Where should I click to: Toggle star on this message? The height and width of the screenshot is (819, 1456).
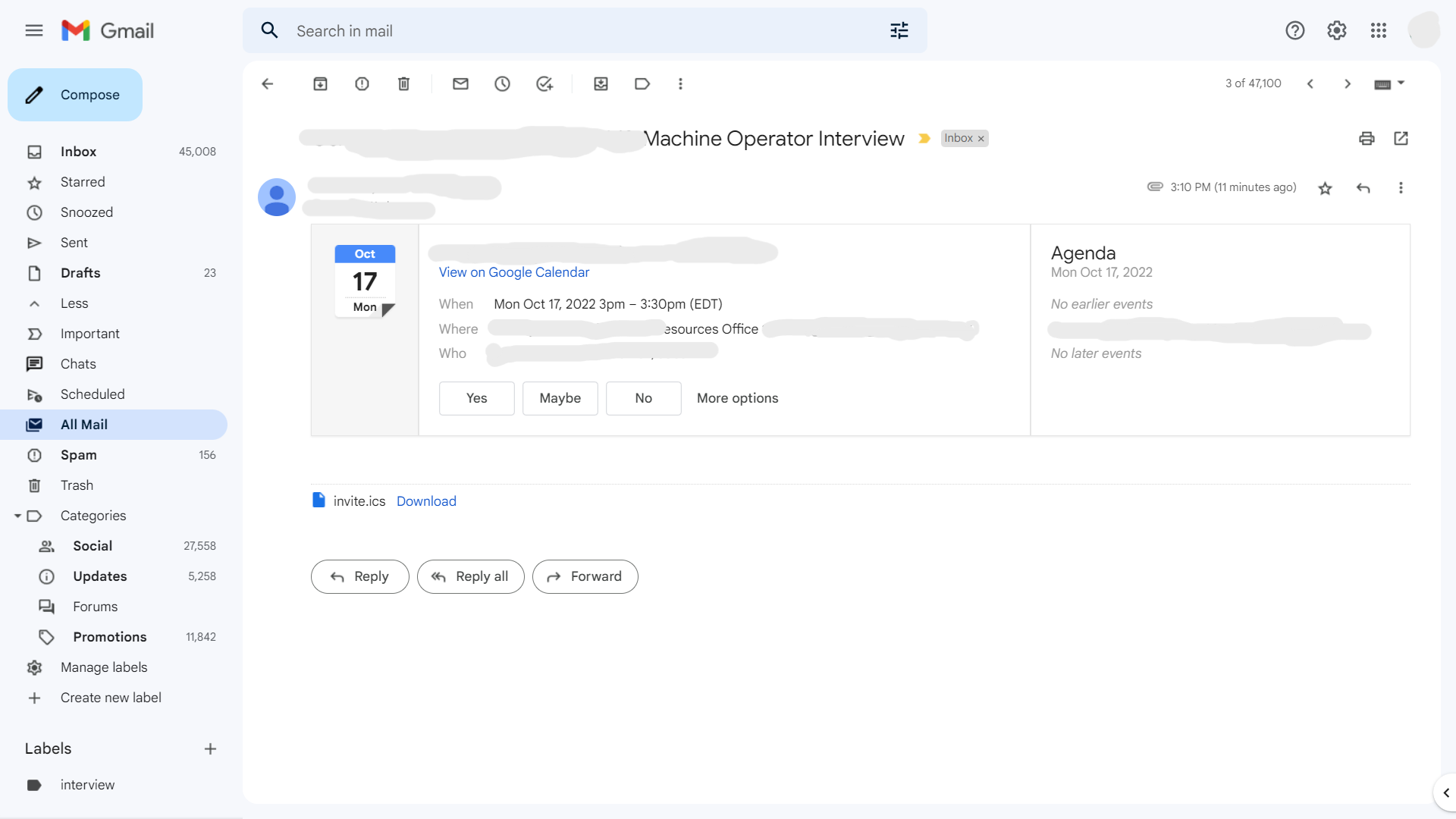(1325, 188)
